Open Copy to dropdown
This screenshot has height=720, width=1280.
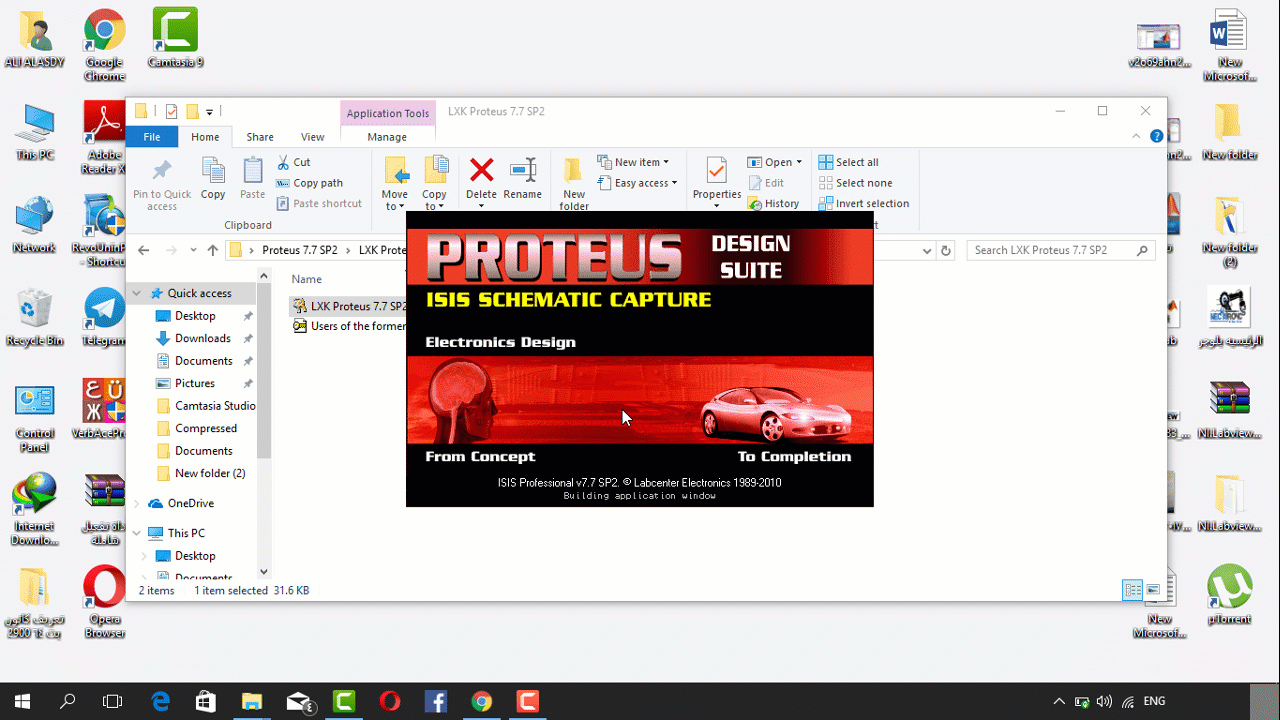(435, 184)
